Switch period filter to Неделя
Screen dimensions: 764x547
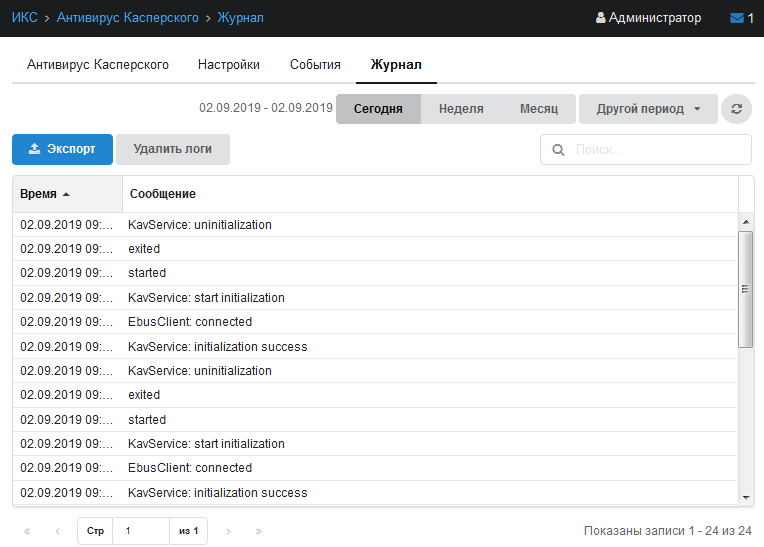coord(461,109)
